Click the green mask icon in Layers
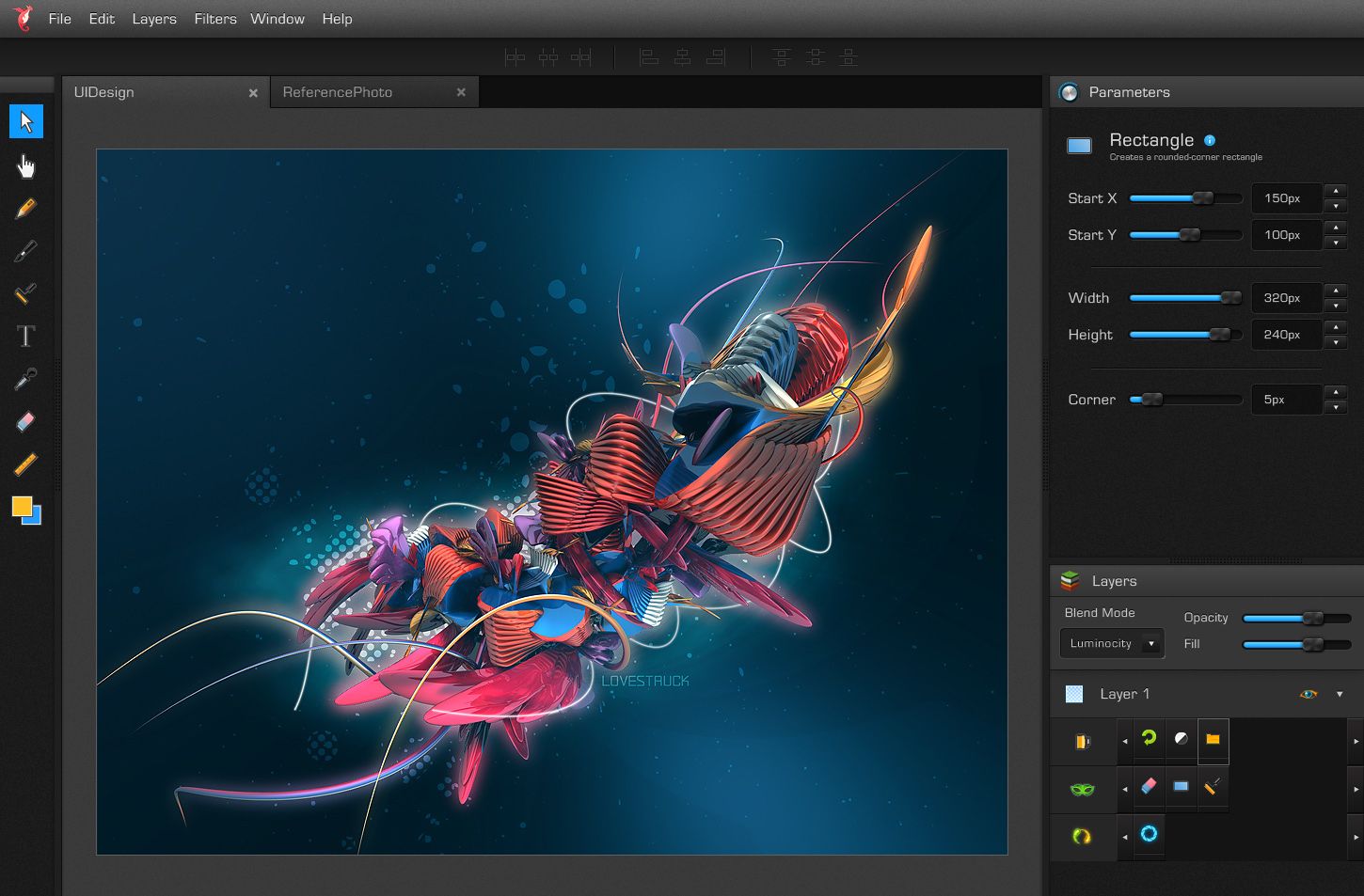 pos(1083,789)
